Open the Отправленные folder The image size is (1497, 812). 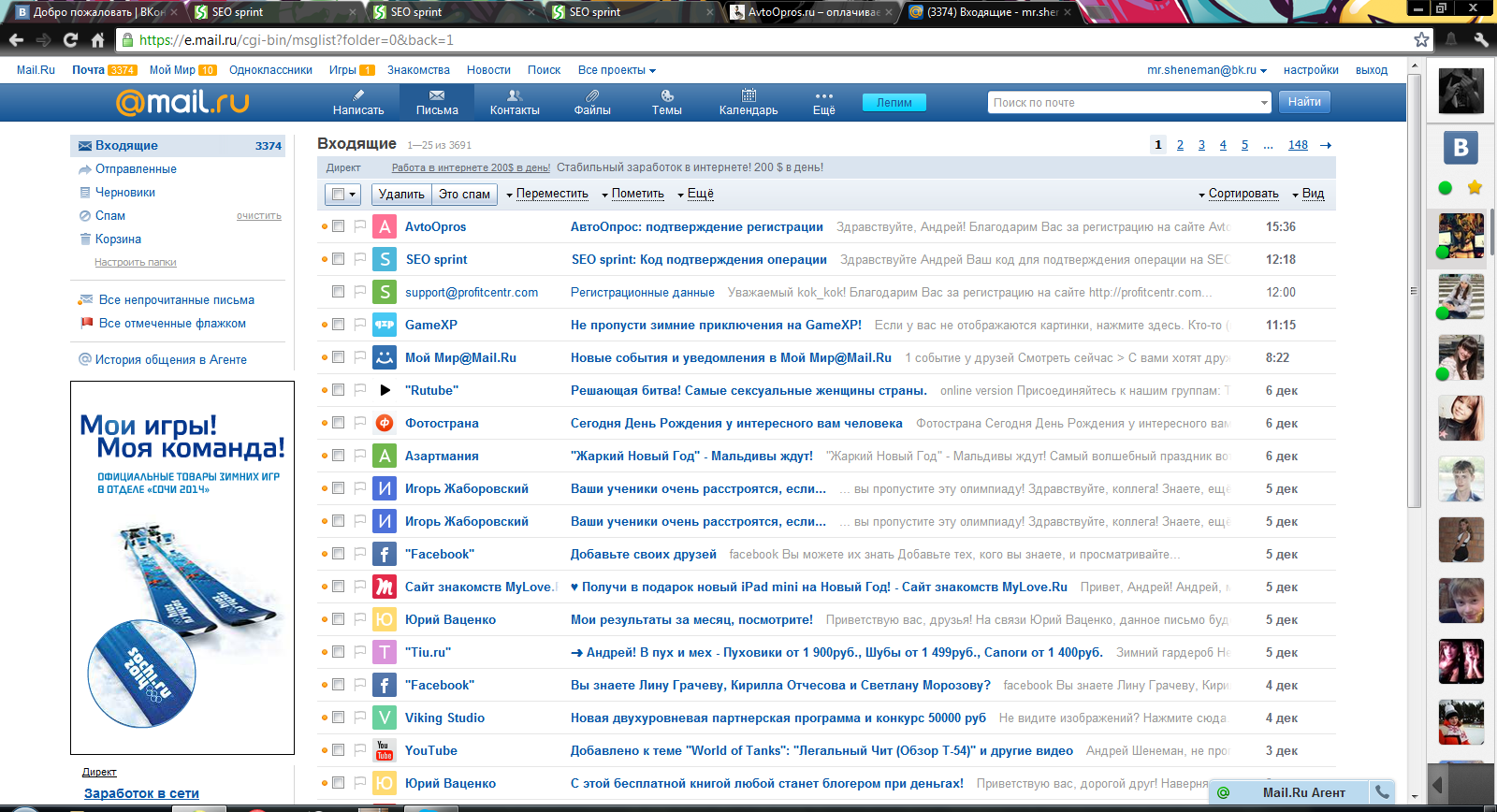pyautogui.click(x=136, y=169)
